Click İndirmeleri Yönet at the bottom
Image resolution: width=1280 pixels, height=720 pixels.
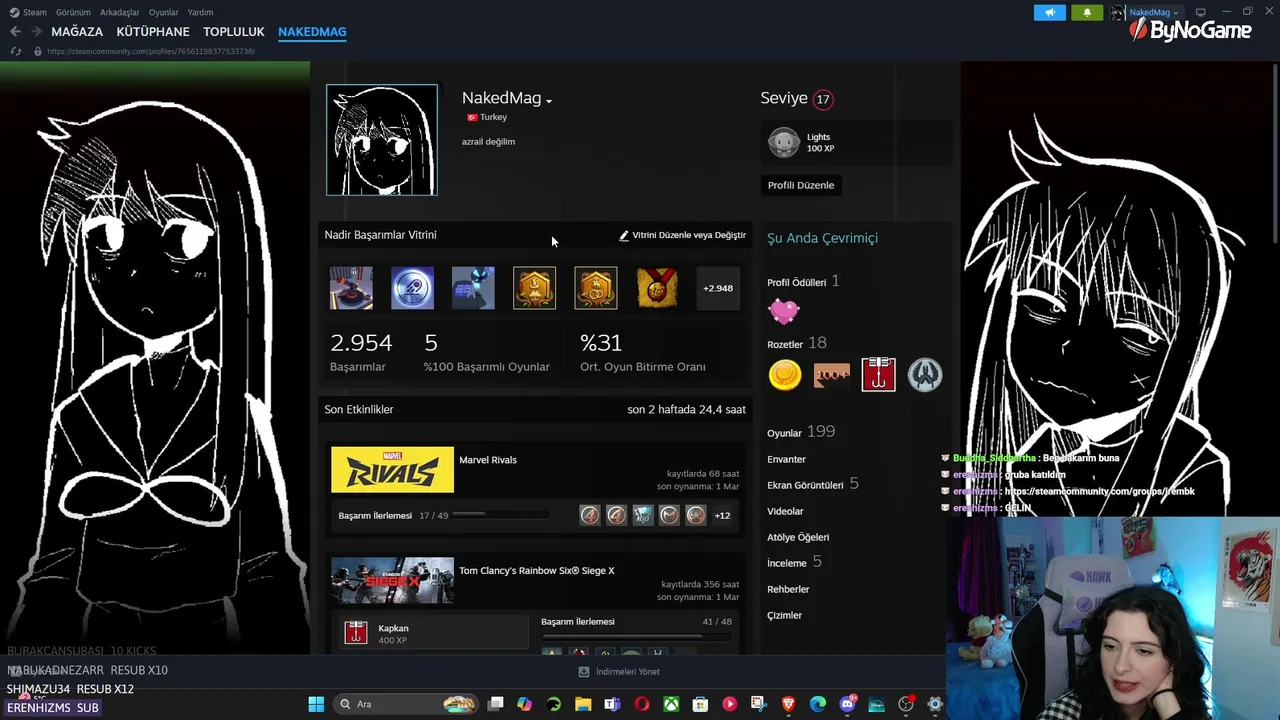tap(619, 672)
